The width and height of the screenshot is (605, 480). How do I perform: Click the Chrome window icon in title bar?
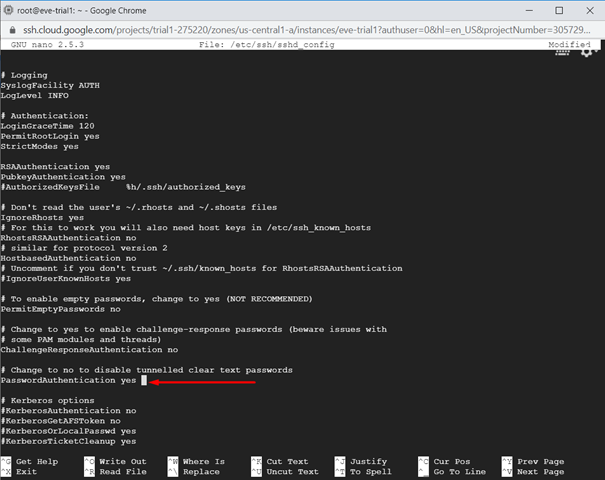click(x=8, y=10)
